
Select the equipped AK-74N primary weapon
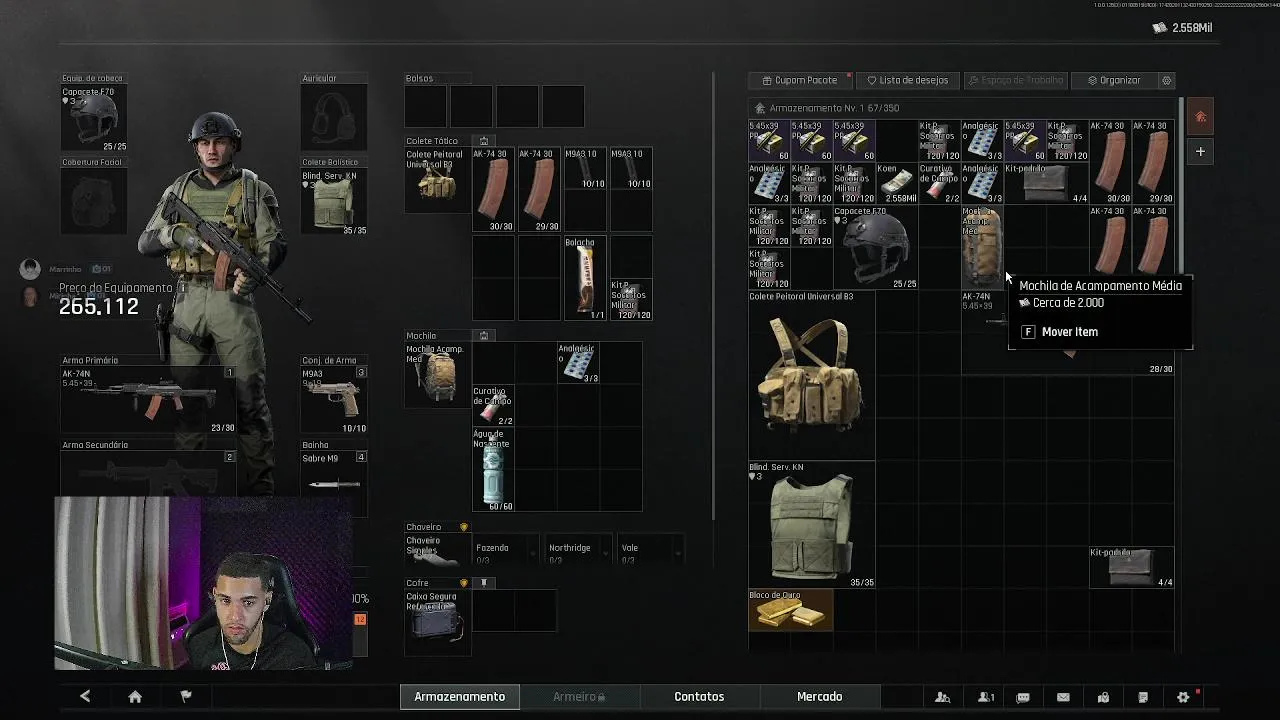click(x=148, y=398)
